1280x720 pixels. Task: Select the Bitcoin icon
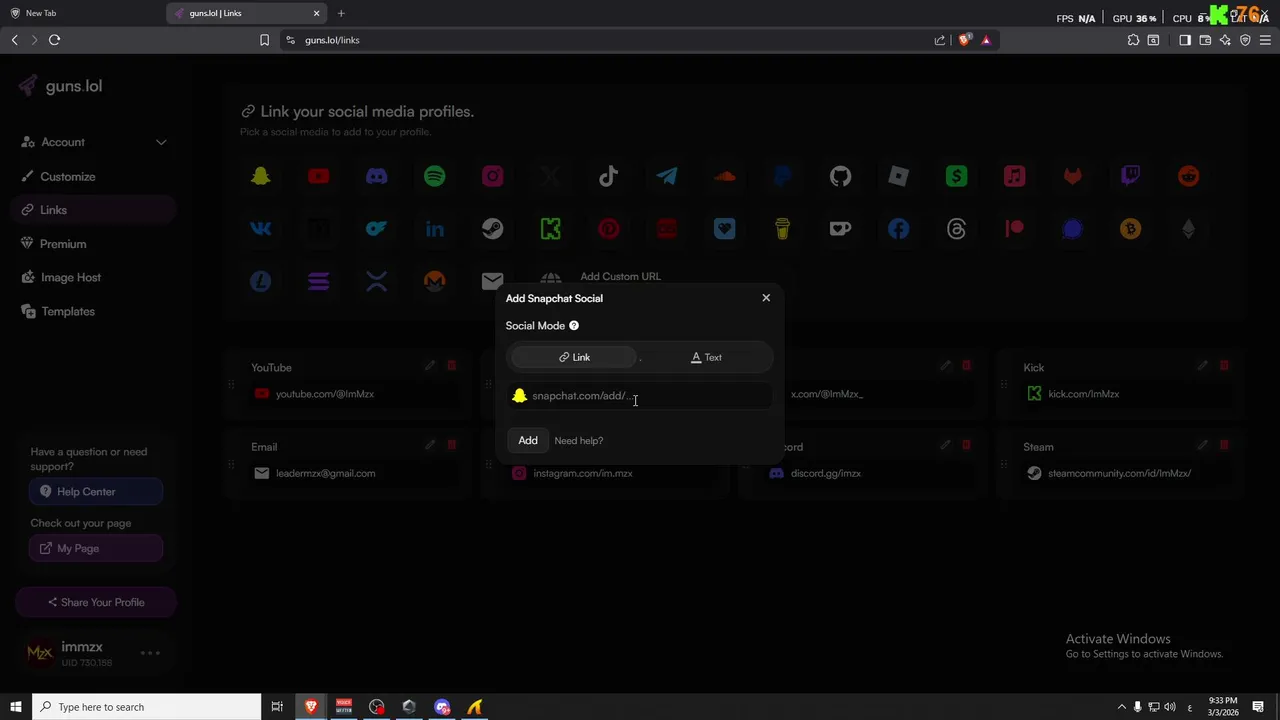[1131, 229]
